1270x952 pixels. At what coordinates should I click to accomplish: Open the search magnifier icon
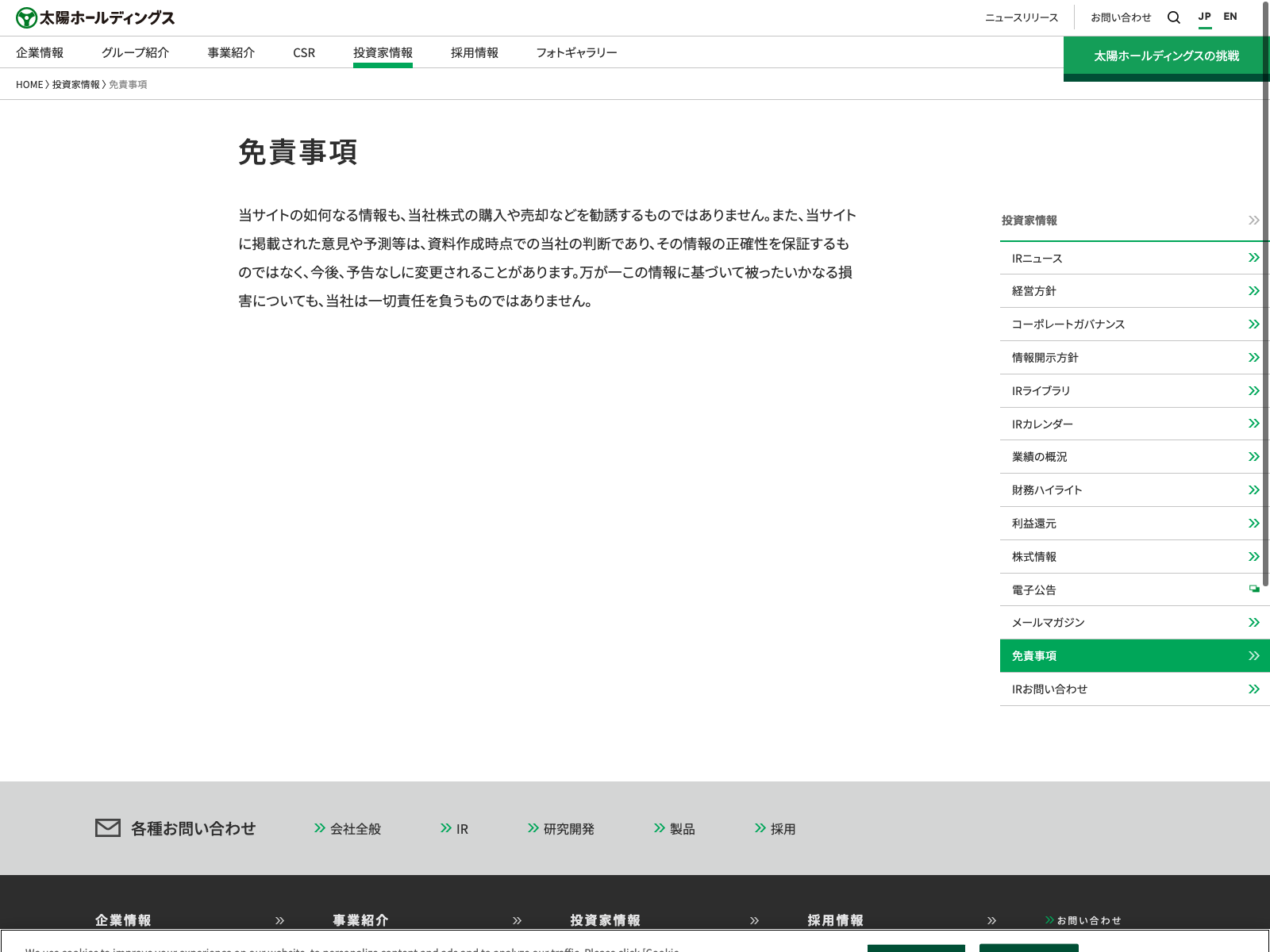coord(1173,17)
